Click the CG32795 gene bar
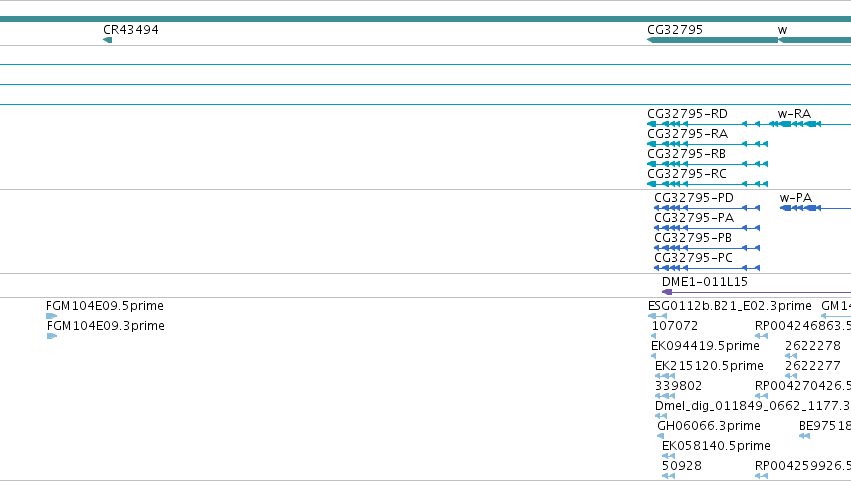Viewport: 851px width, 481px height. click(713, 40)
